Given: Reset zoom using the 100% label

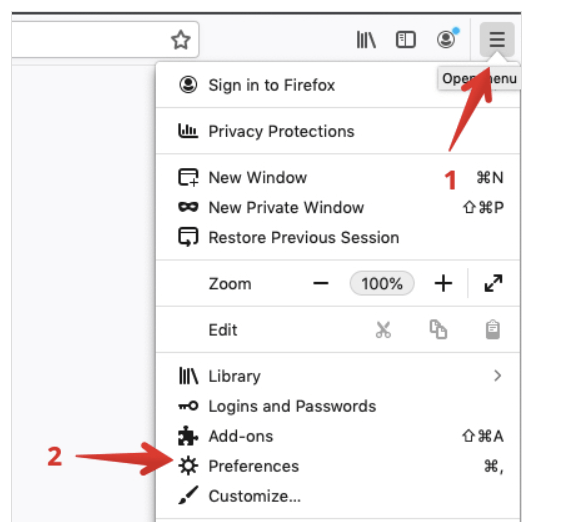Looking at the screenshot, I should [382, 283].
